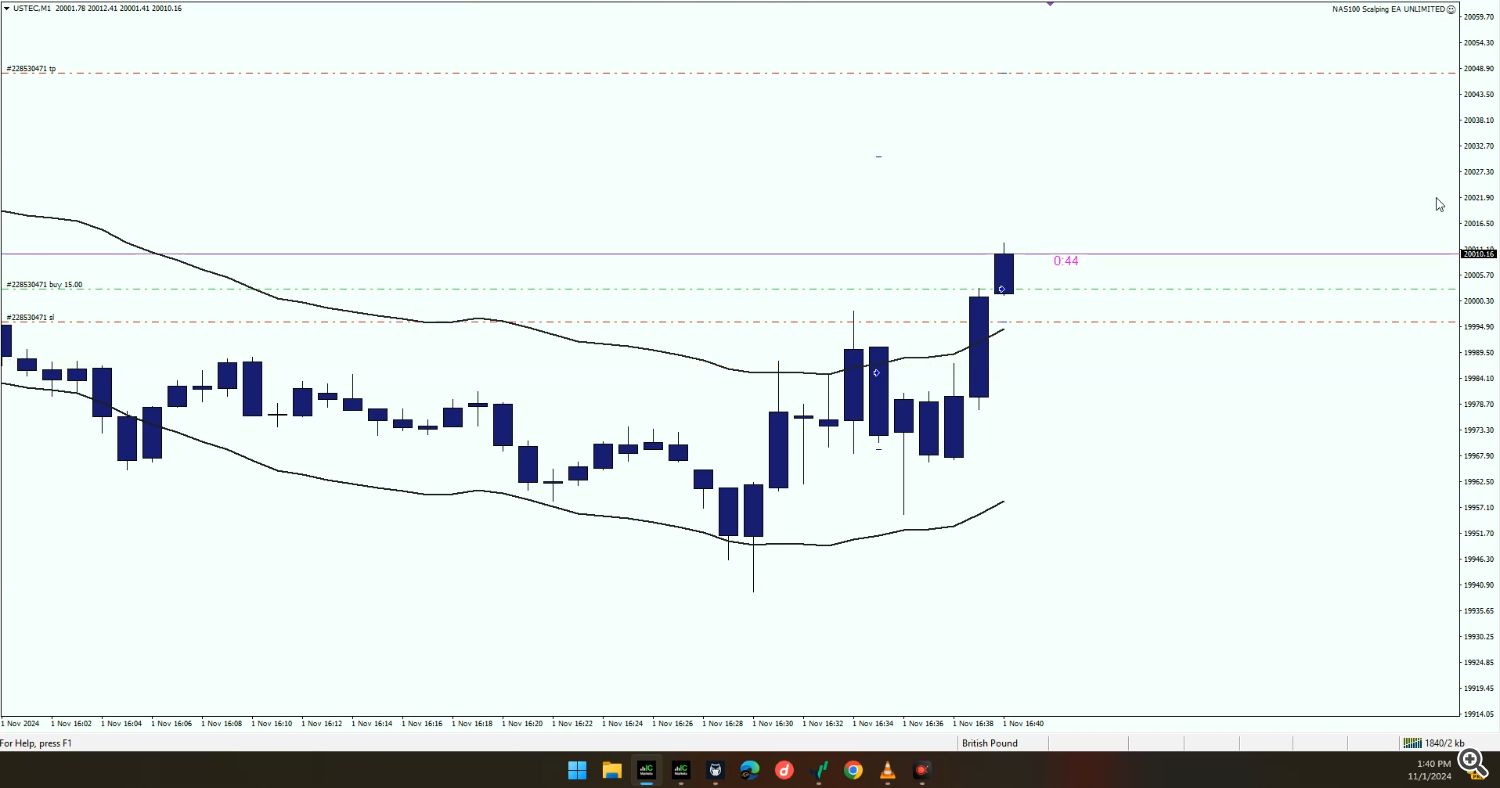Viewport: 1500px width, 788px height.
Task: Click the 19957.10 price axis label
Action: [x=1478, y=508]
